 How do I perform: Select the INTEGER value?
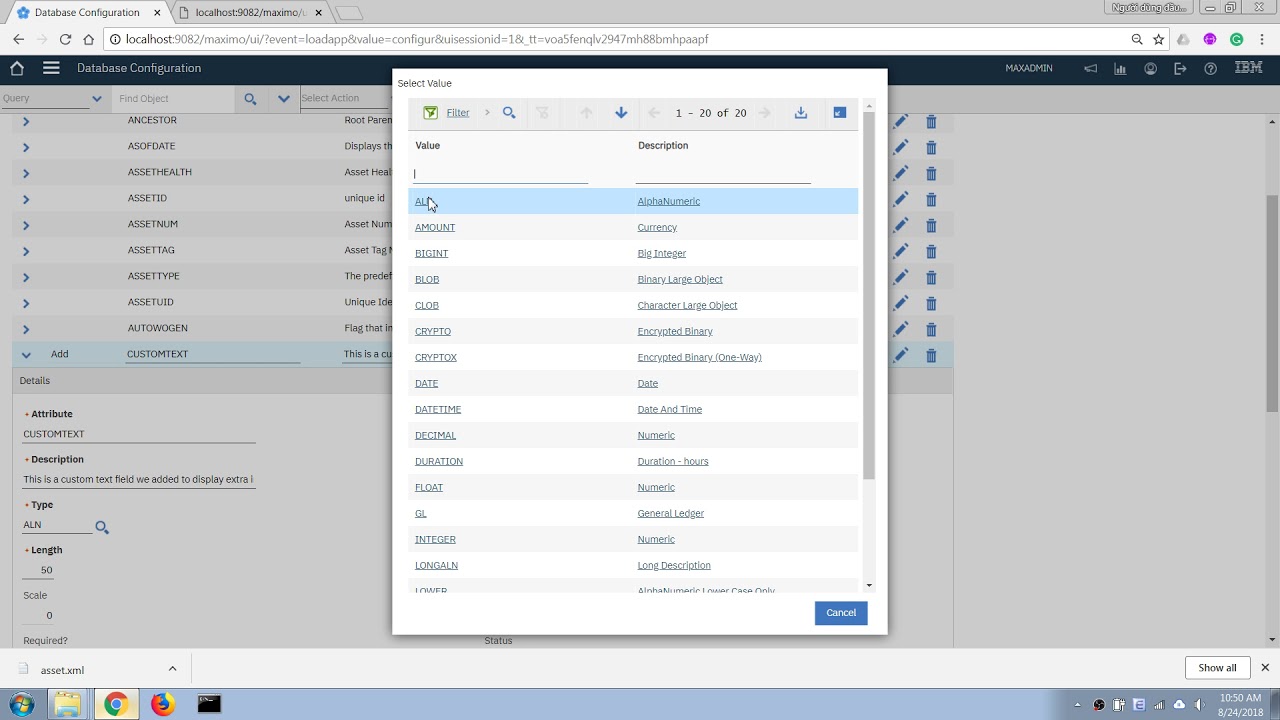pyautogui.click(x=435, y=539)
